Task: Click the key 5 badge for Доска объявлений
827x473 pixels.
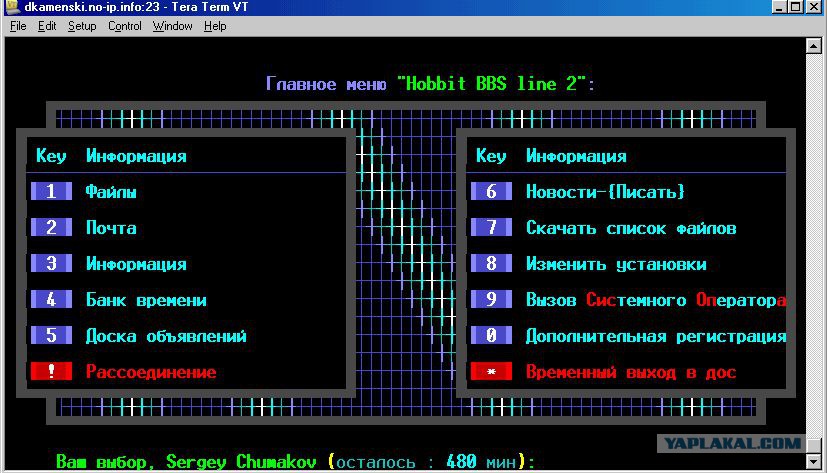Action: point(51,335)
